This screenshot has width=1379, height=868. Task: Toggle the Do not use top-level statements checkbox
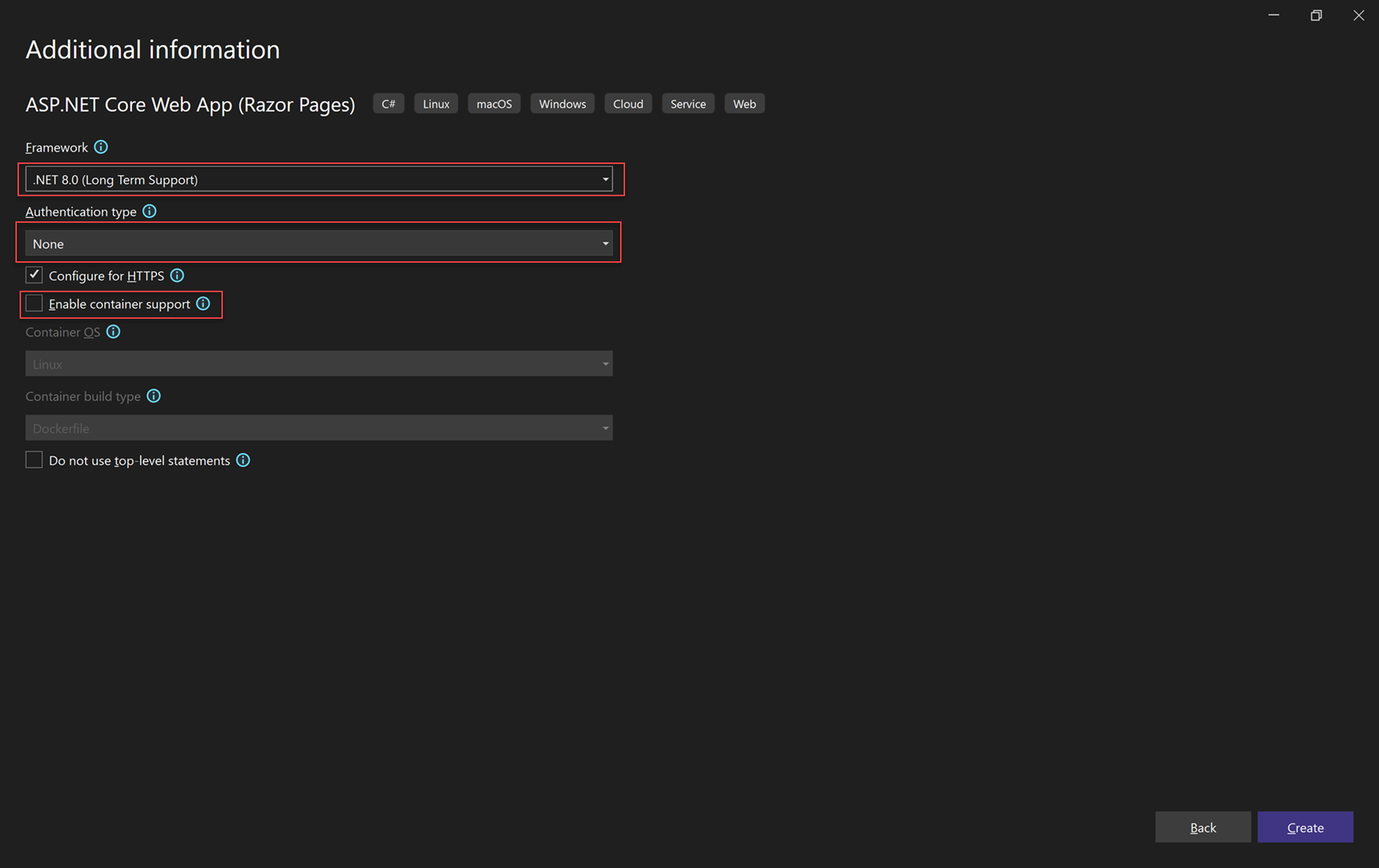point(33,461)
